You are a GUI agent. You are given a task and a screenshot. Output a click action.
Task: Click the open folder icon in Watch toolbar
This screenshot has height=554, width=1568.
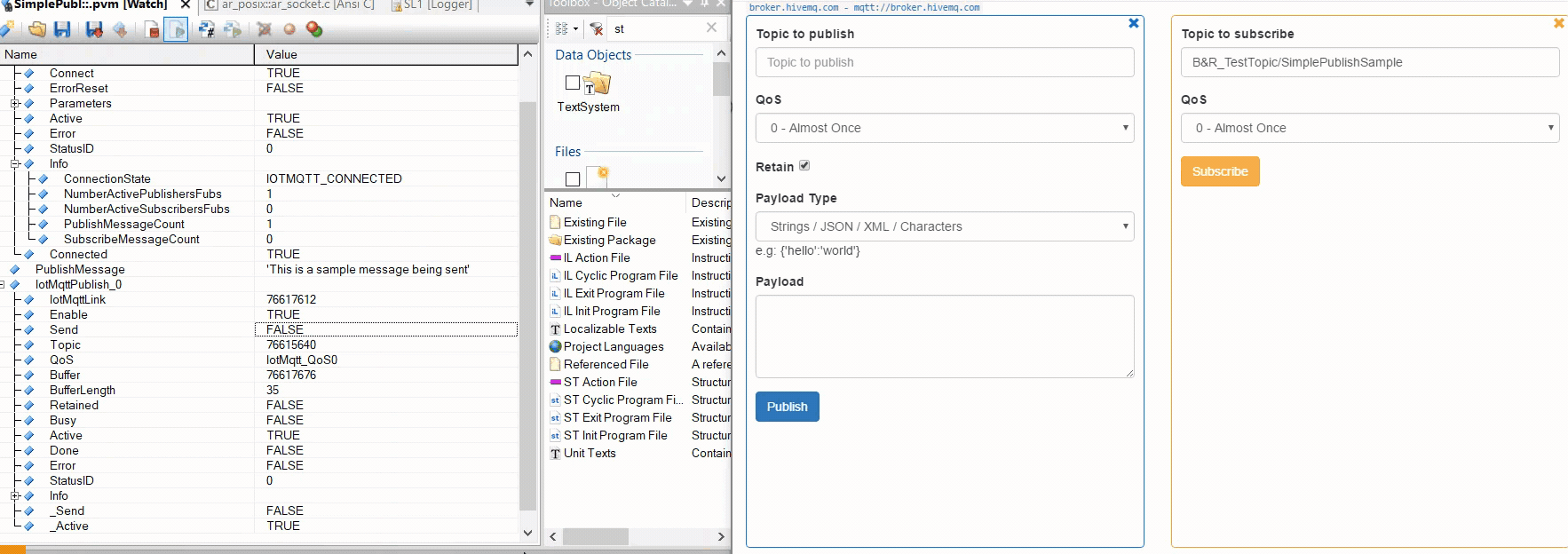(x=37, y=29)
